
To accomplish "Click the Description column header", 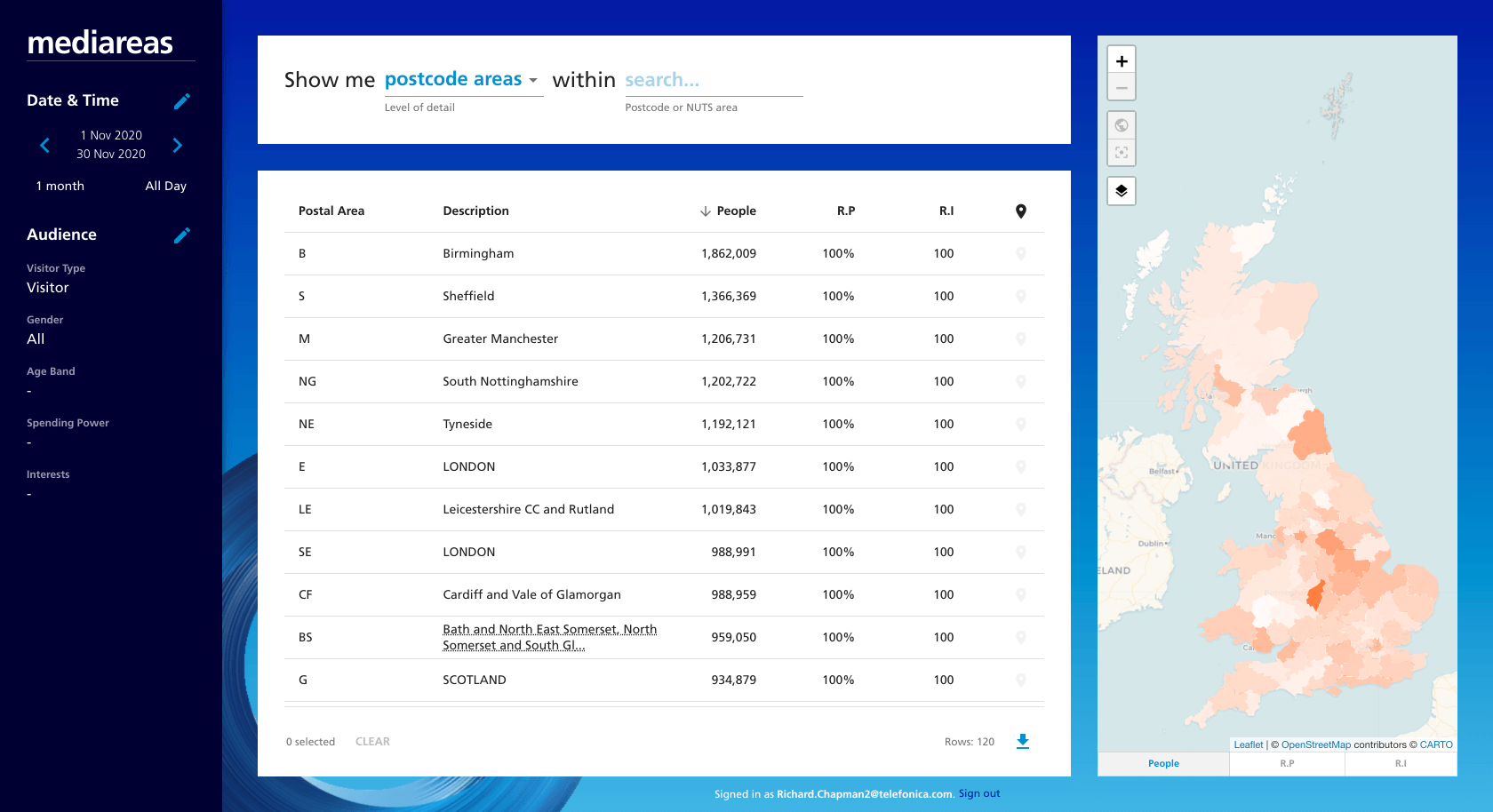I will point(475,211).
